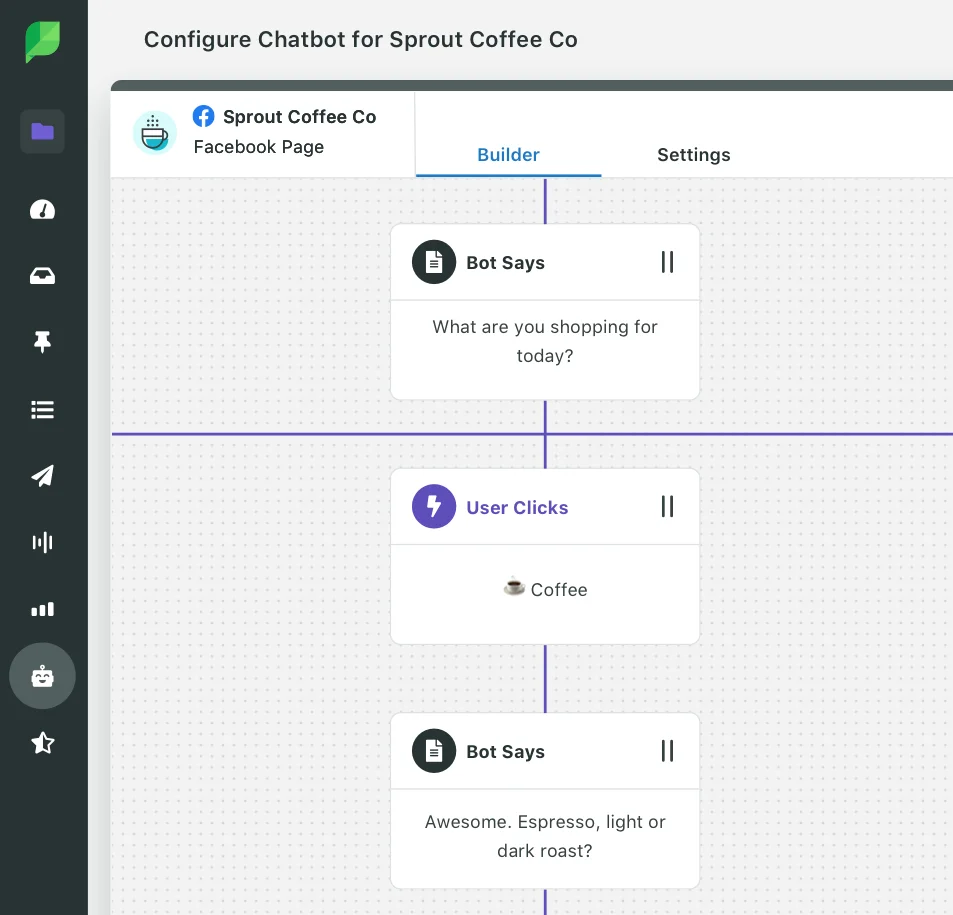The image size is (953, 915).
Task: Select the Coffee quick reply option
Action: [x=545, y=590]
